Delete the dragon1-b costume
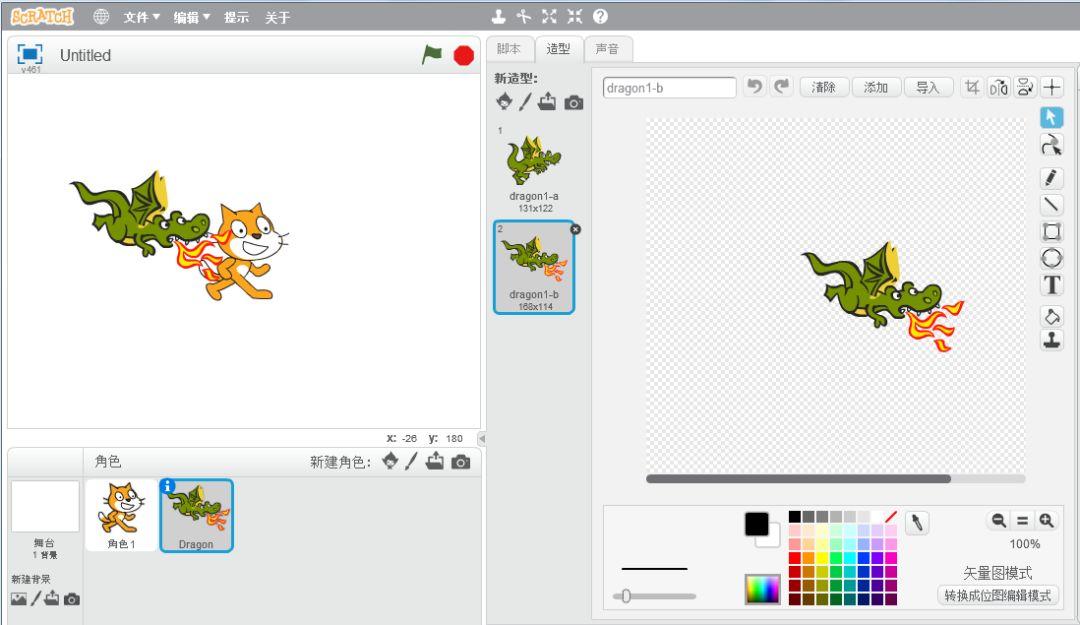1080x625 pixels. click(576, 229)
